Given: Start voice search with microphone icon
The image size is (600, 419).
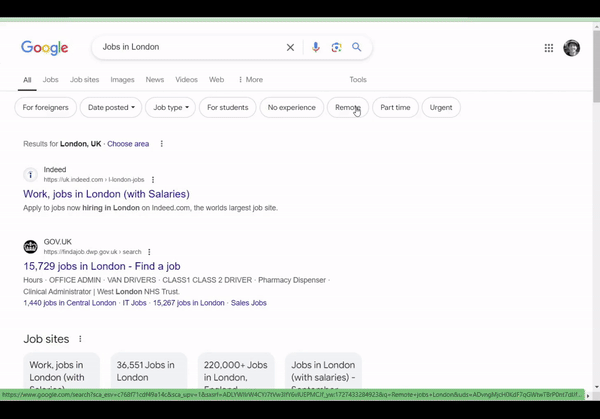Looking at the screenshot, I should point(316,47).
